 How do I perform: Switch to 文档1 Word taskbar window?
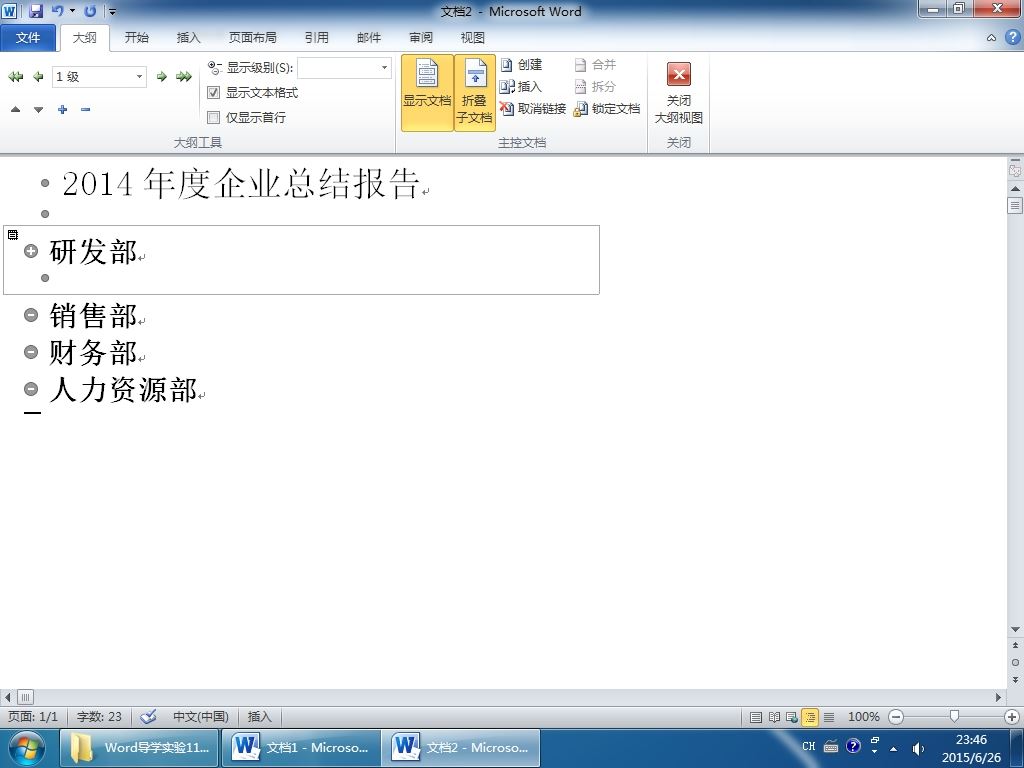[x=301, y=748]
